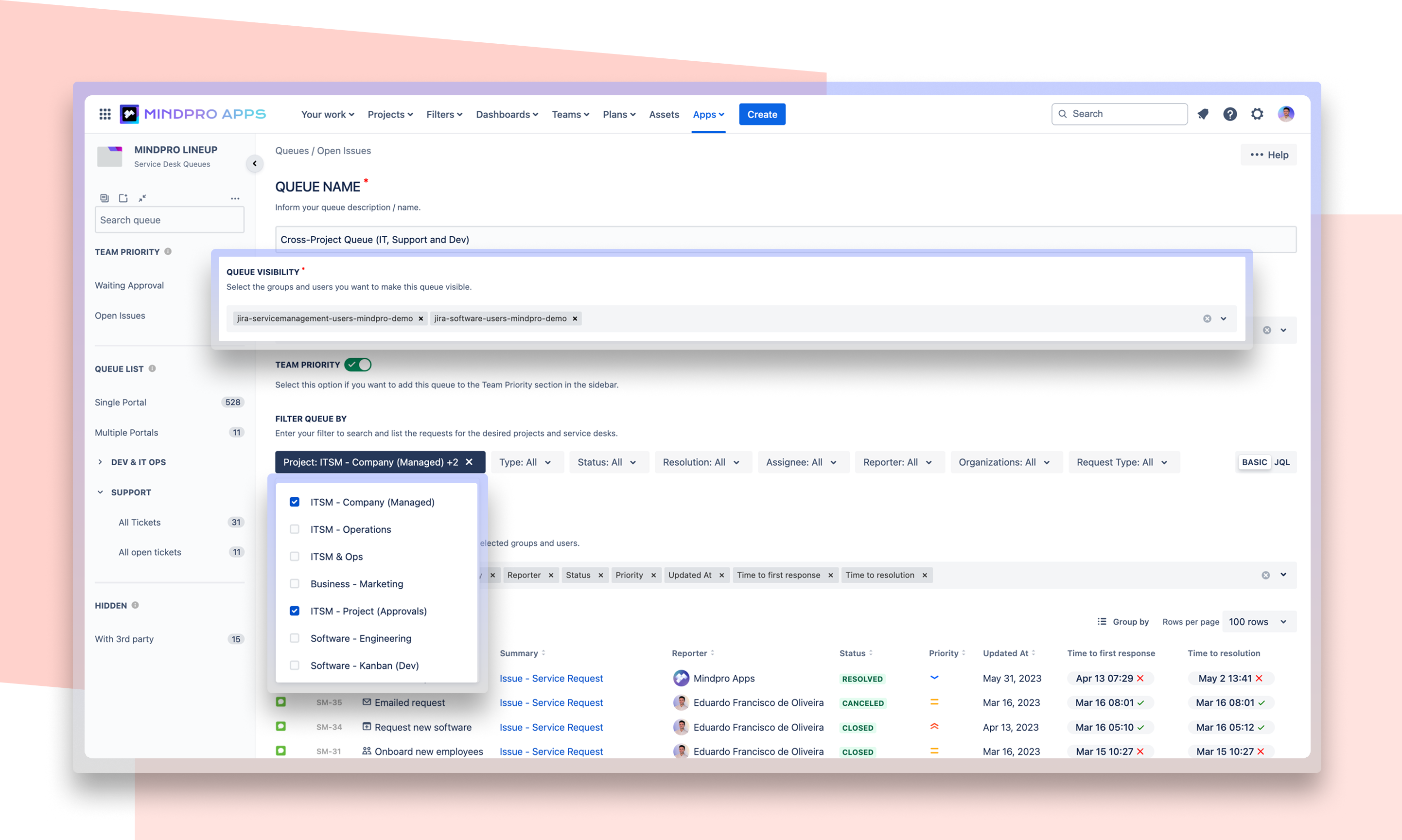Open Issue - Service Request link for SM-35
This screenshot has height=840, width=1402.
pyautogui.click(x=551, y=702)
